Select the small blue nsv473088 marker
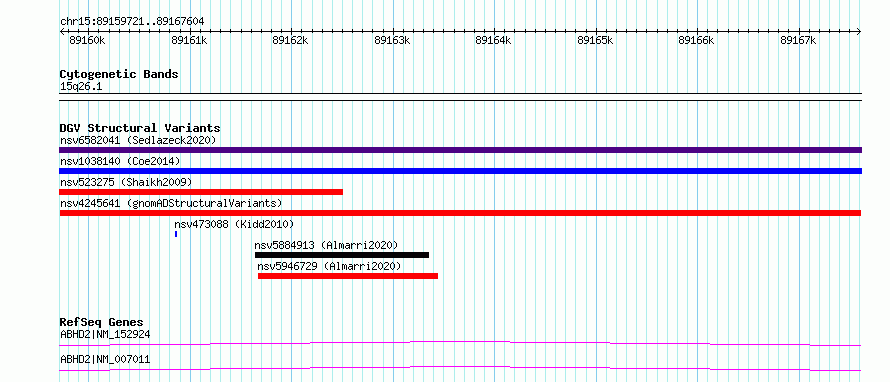The image size is (890, 382). (176, 234)
